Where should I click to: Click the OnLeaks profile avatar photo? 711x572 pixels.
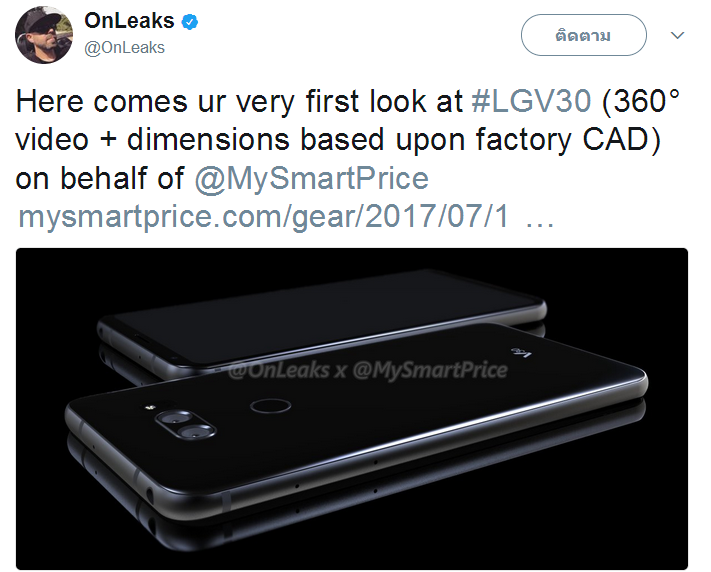(44, 35)
